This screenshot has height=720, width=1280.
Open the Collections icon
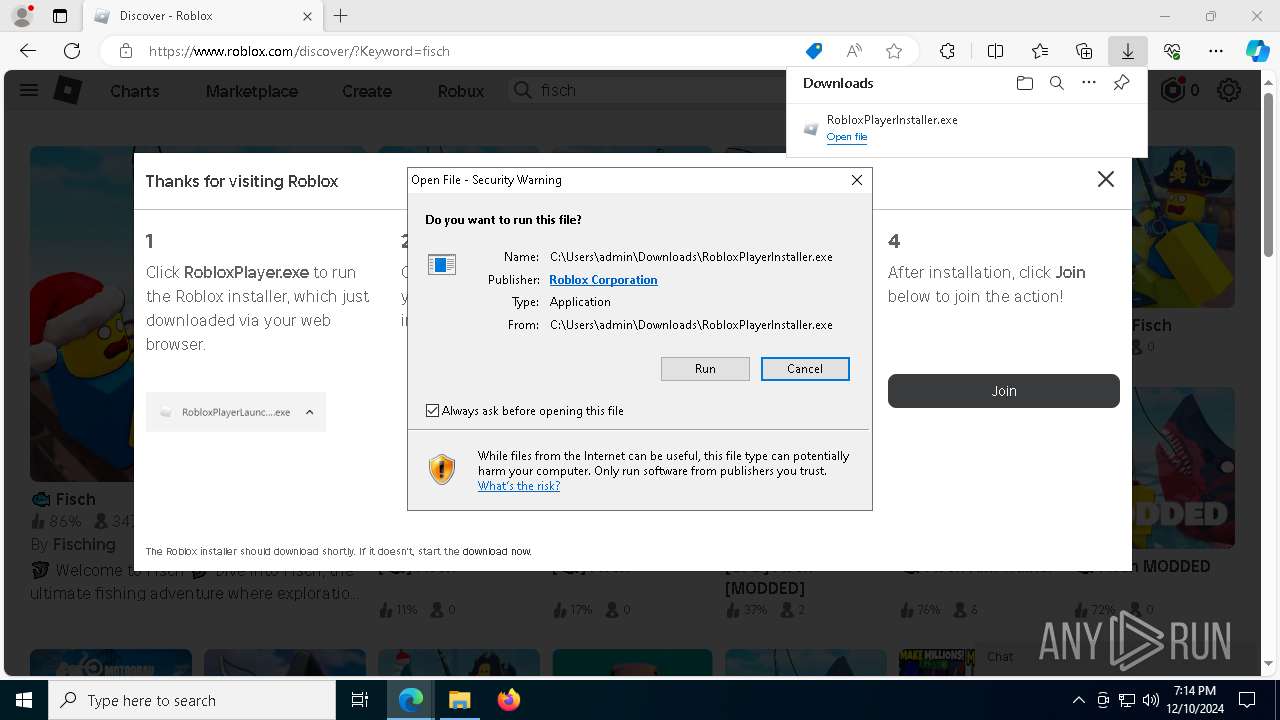pyautogui.click(x=1084, y=51)
